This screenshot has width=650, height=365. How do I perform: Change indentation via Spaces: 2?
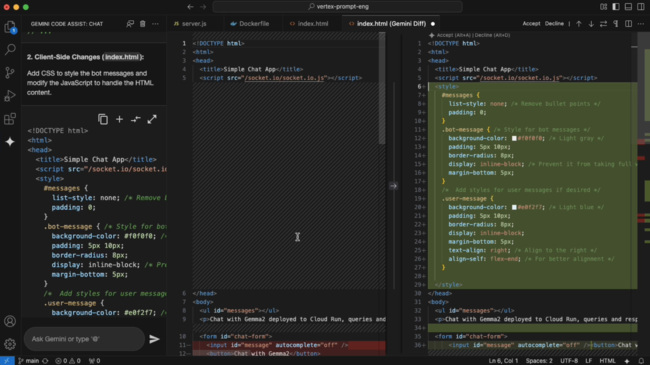[539, 361]
